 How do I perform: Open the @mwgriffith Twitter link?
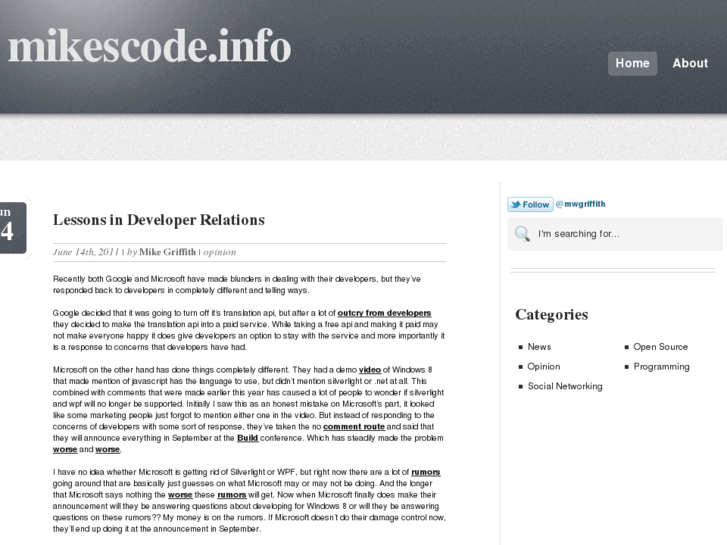tap(580, 204)
